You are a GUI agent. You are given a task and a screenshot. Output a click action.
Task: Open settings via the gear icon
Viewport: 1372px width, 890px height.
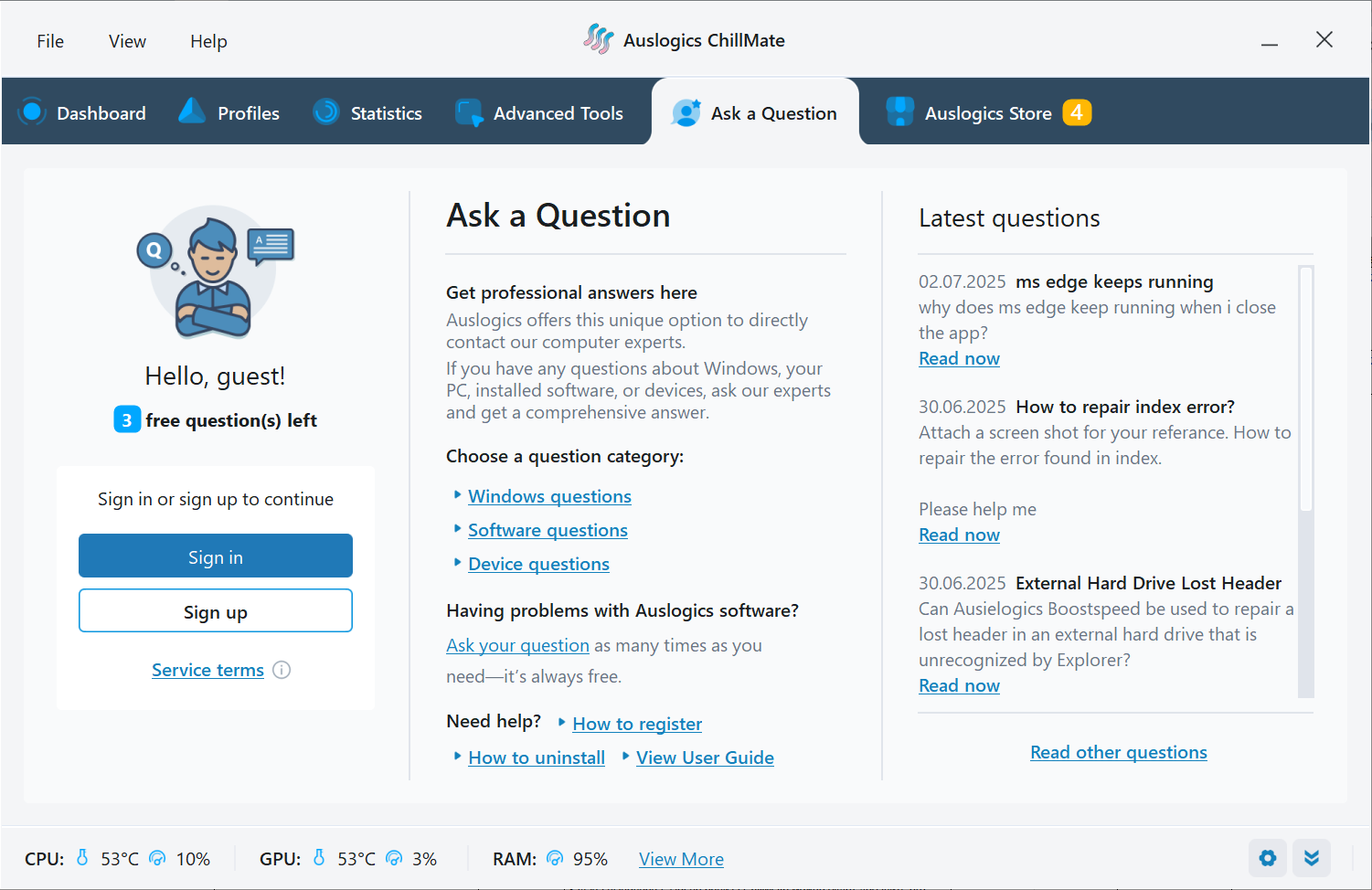click(x=1268, y=858)
